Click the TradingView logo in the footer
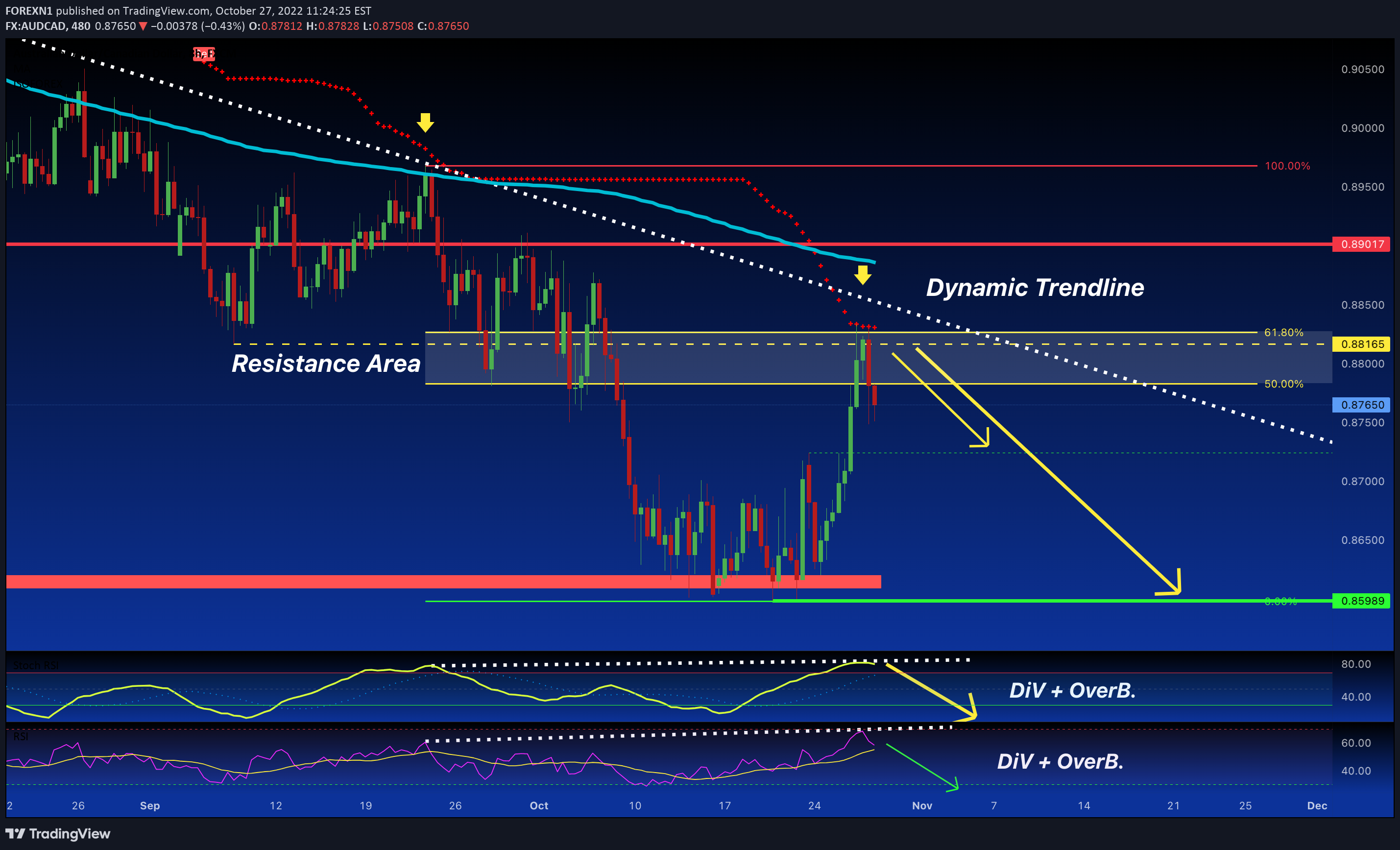This screenshot has height=850, width=1400. pos(58,833)
